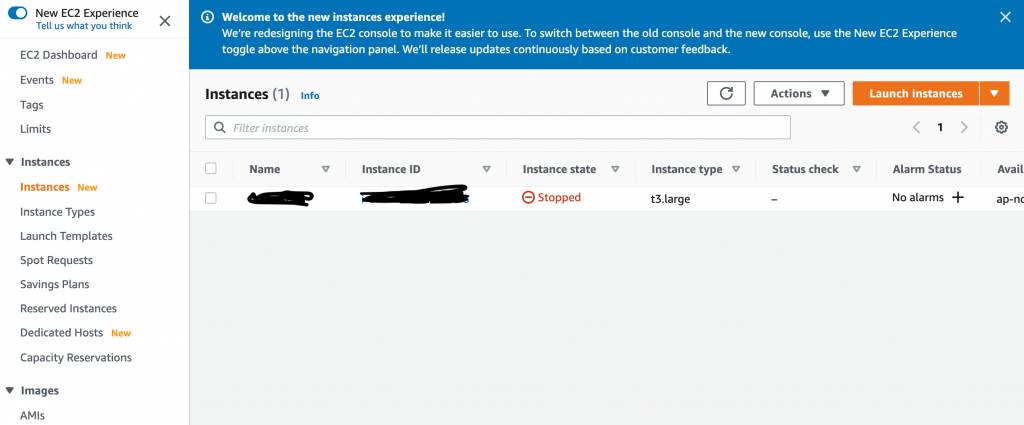Collapse the Instances sidebar section
This screenshot has width=1024, height=425.
click(x=9, y=162)
